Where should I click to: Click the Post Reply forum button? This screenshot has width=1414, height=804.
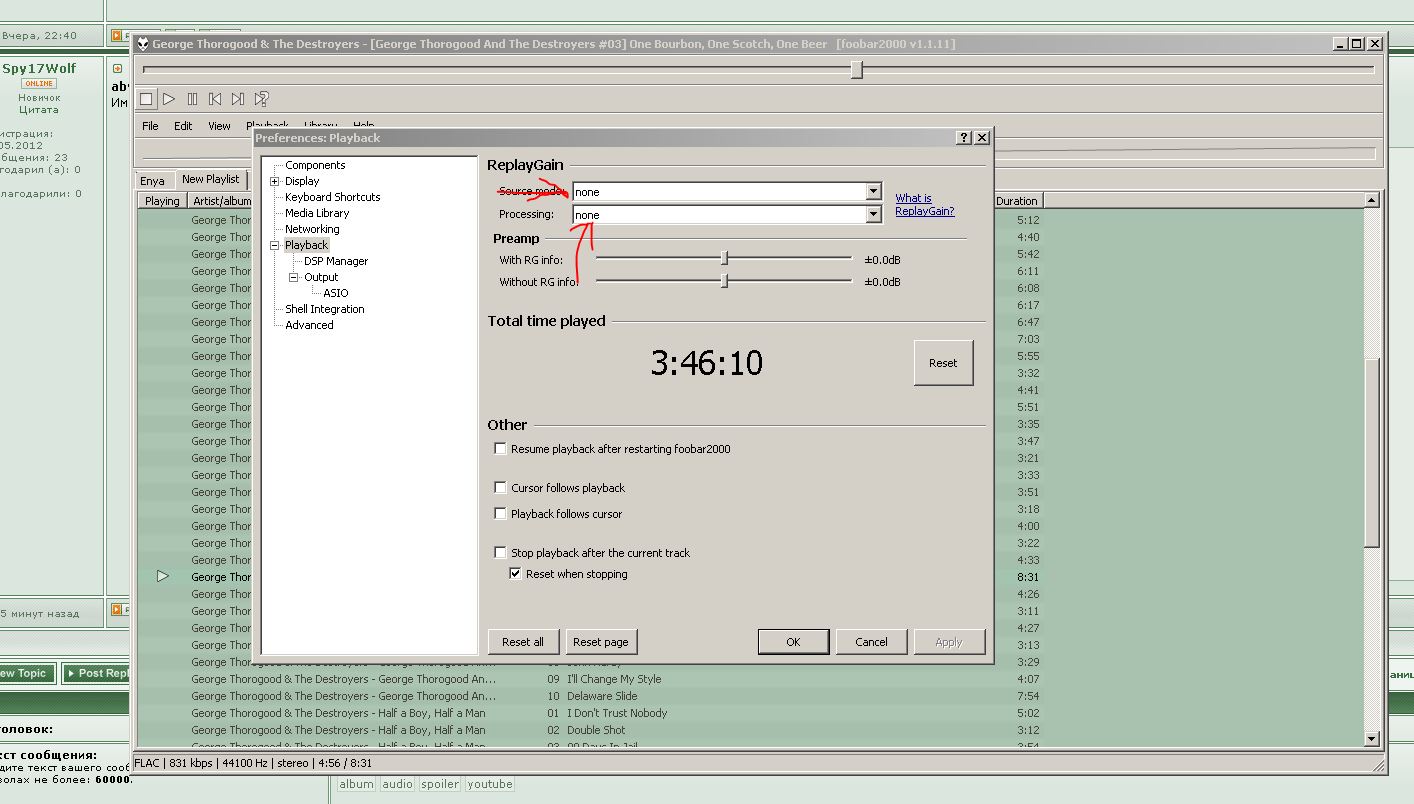(97, 673)
